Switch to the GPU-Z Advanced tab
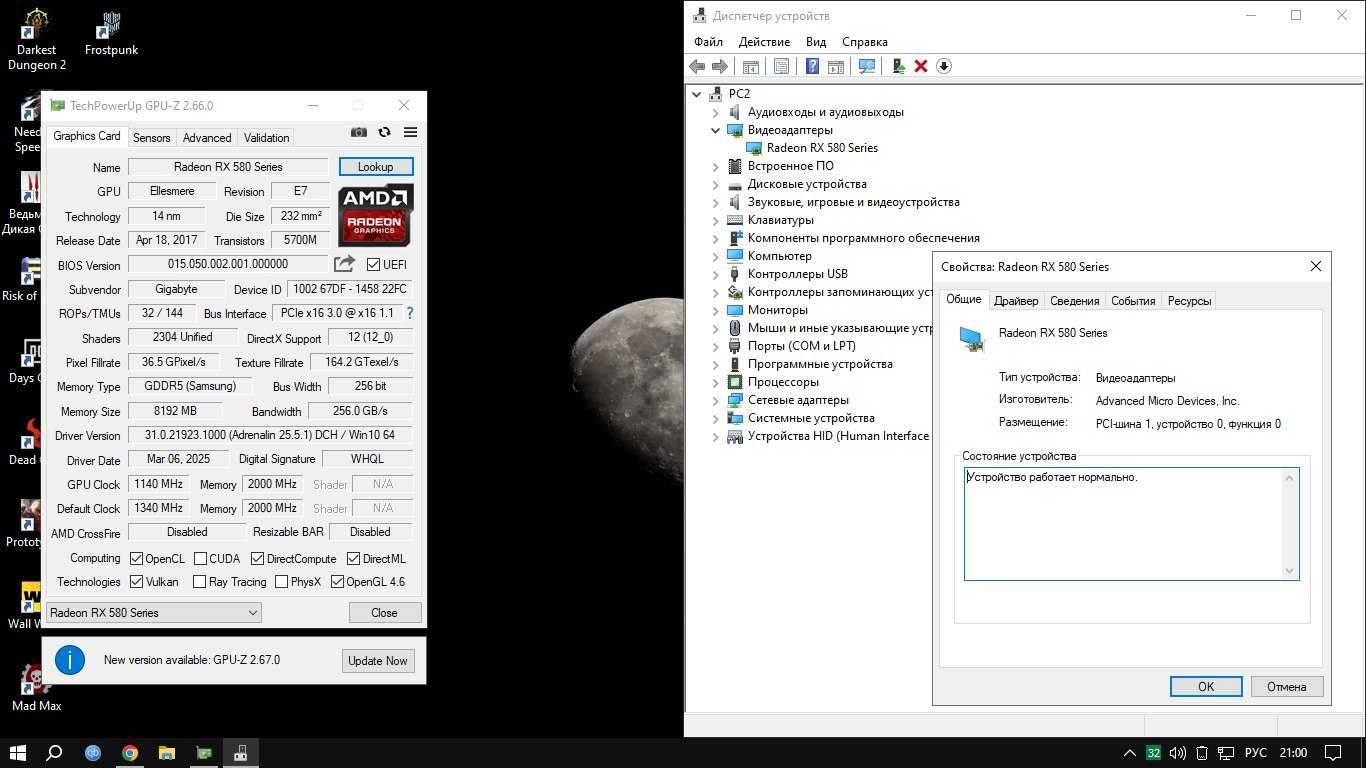Image resolution: width=1366 pixels, height=768 pixels. pos(207,138)
